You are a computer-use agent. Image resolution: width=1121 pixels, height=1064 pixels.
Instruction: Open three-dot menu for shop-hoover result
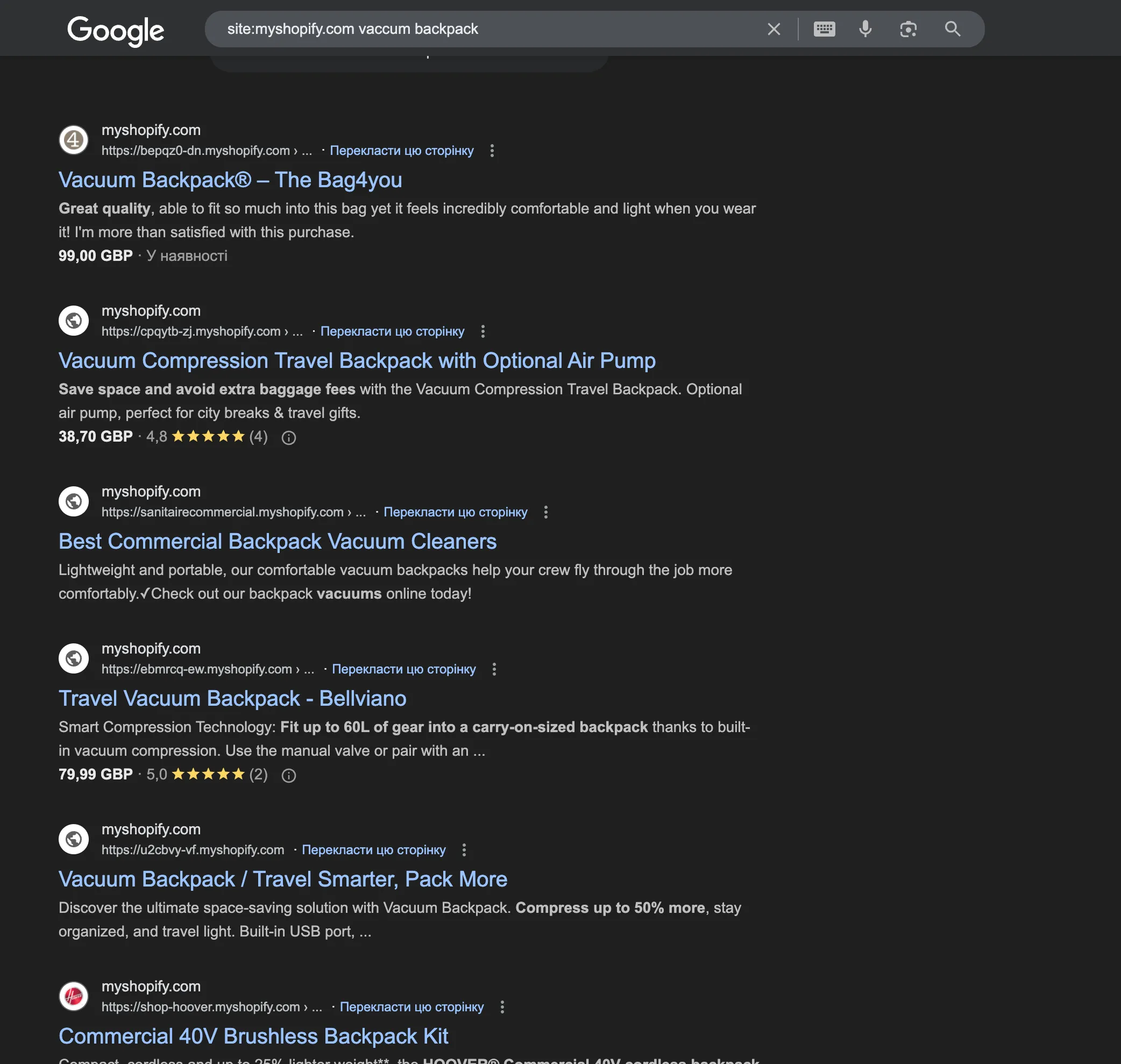pyautogui.click(x=502, y=1007)
